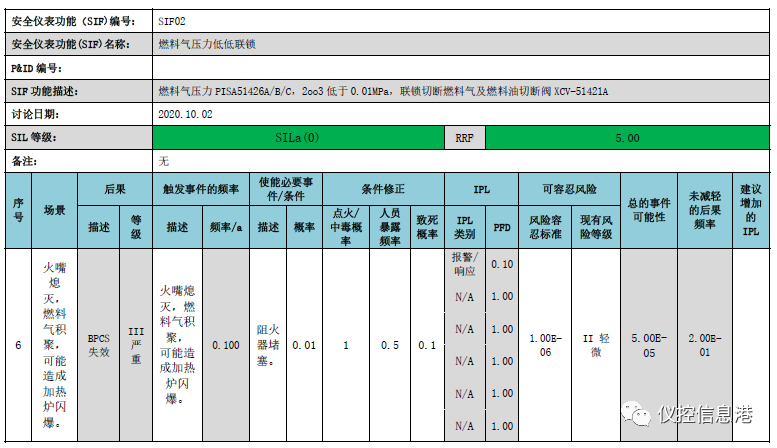Click the '场景' column header
This screenshot has width=777, height=448.
55,211
